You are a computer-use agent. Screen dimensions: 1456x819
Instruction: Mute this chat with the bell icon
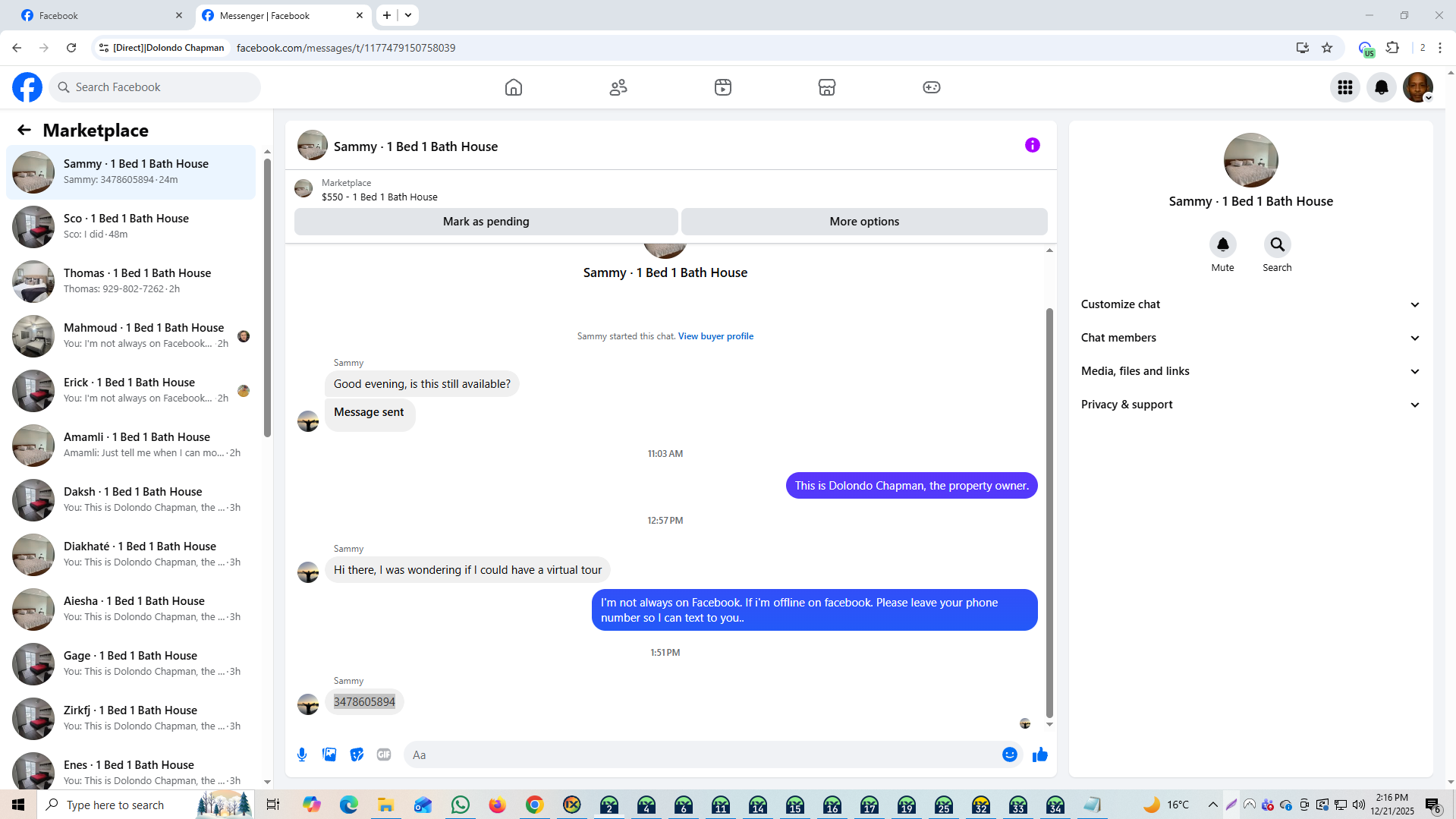[1223, 244]
